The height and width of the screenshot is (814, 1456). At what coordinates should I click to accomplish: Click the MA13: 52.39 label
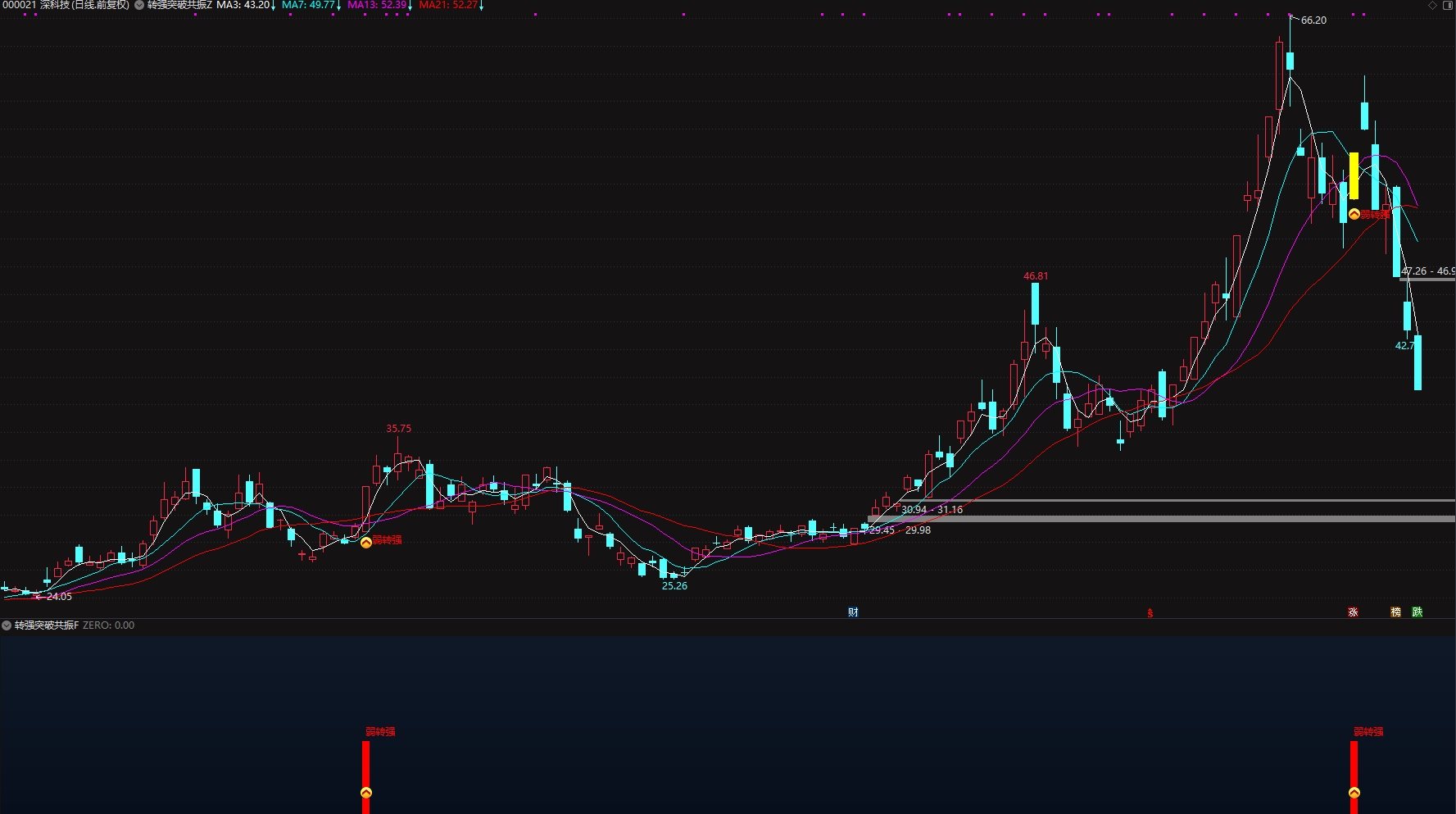click(377, 5)
